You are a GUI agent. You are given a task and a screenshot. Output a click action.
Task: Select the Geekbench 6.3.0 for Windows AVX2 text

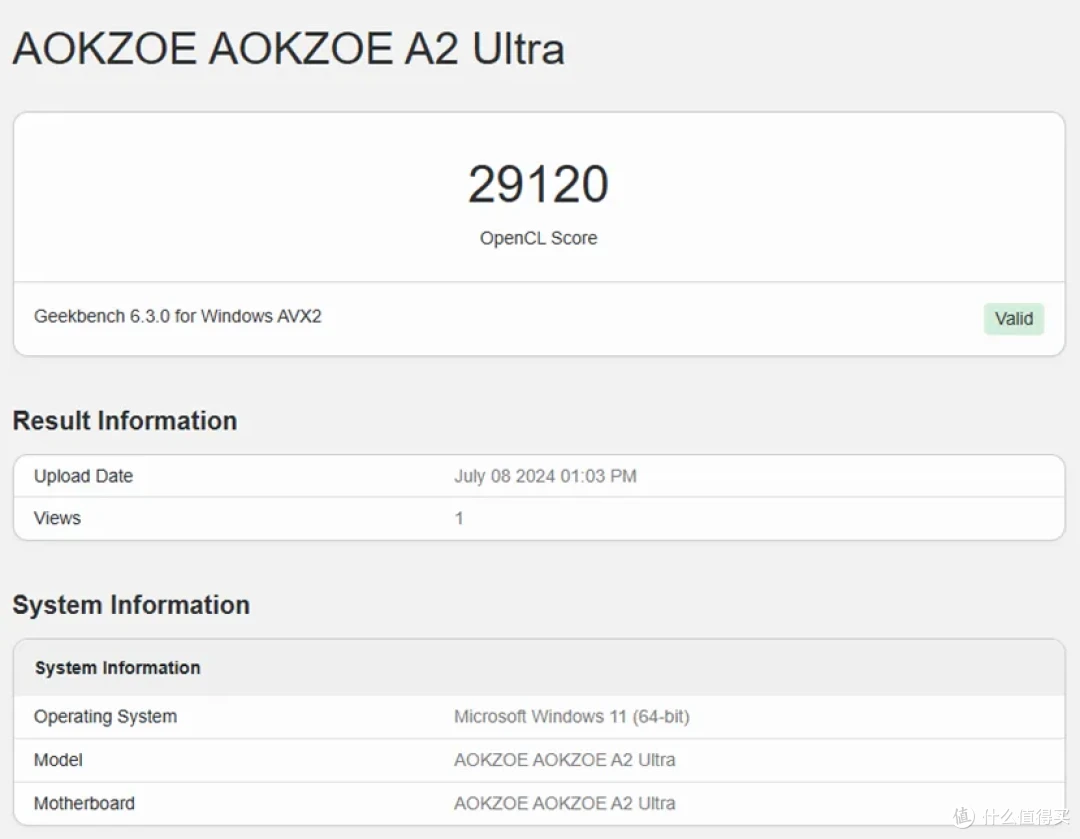178,316
